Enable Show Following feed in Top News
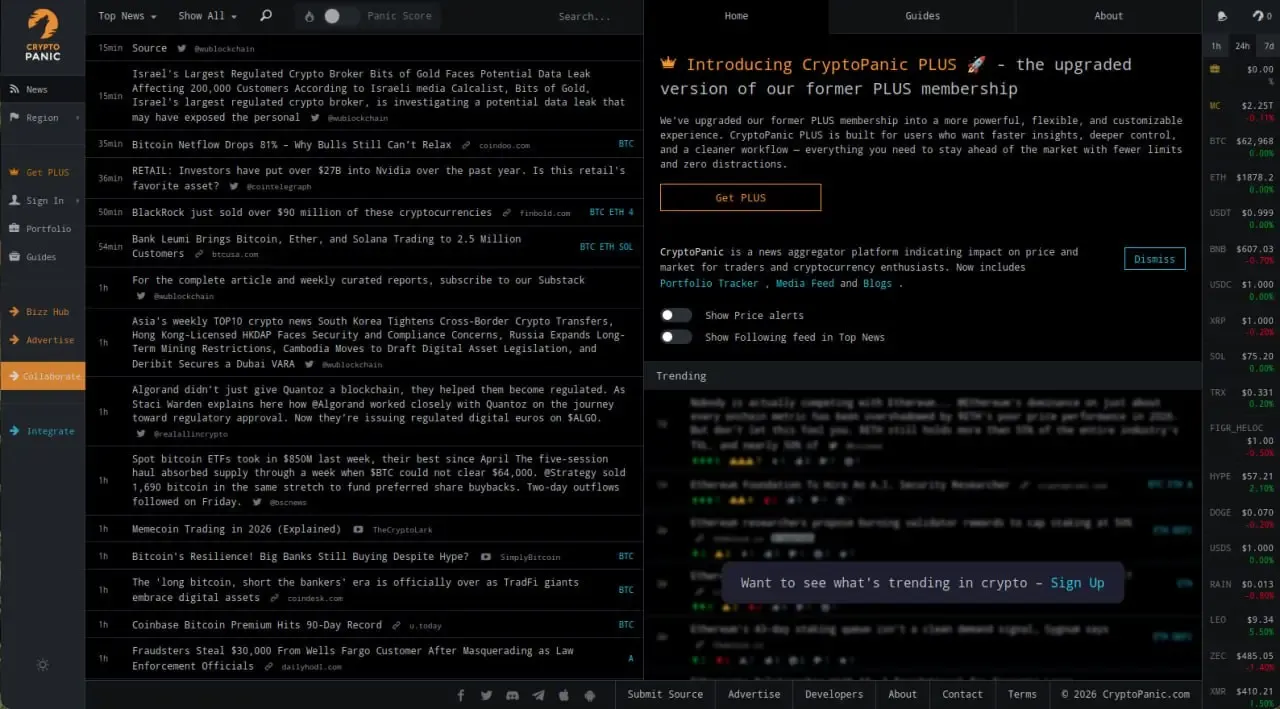Screen dimensions: 1280x709 click(676, 337)
